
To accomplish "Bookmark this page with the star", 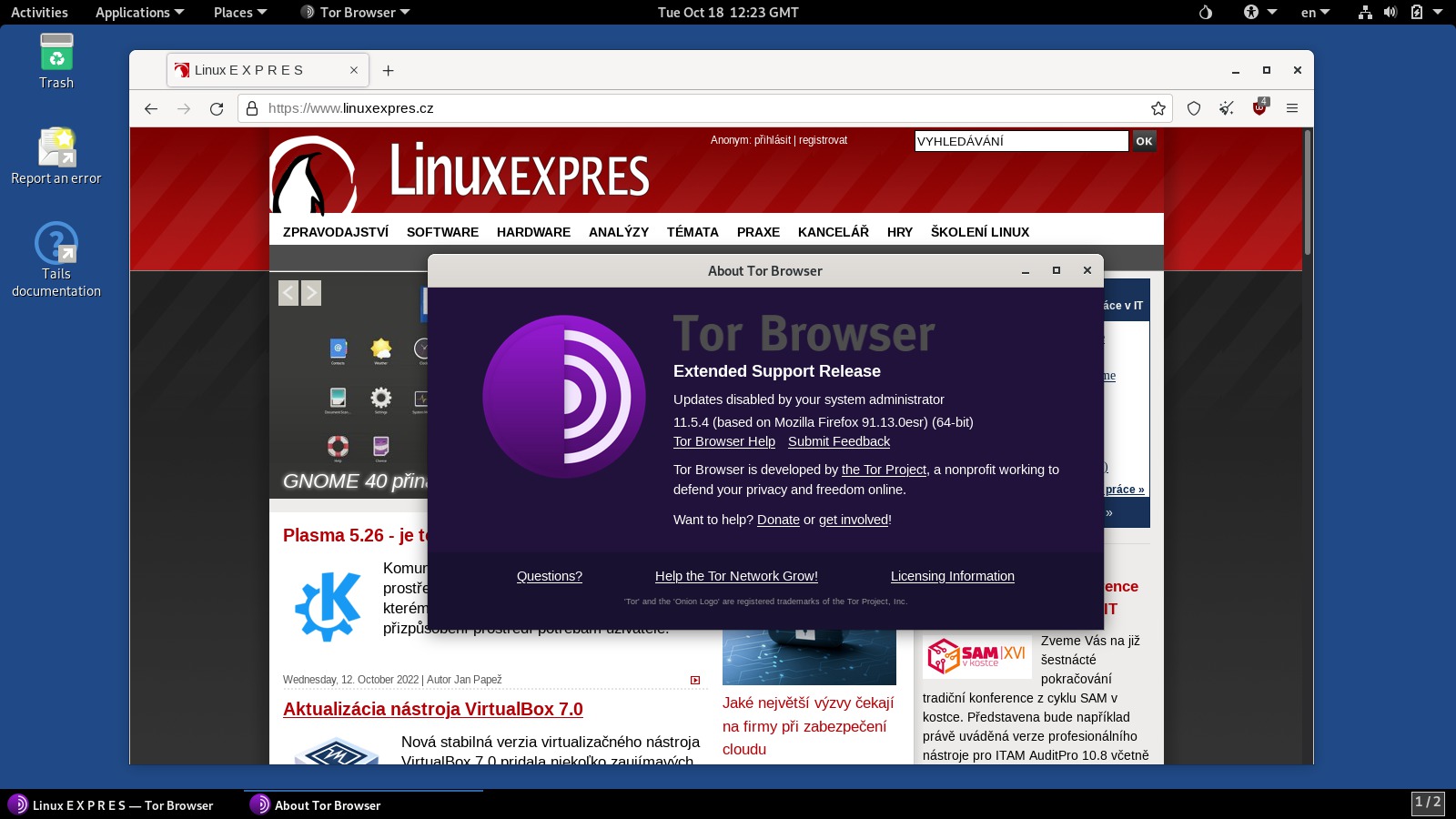I will (1158, 108).
